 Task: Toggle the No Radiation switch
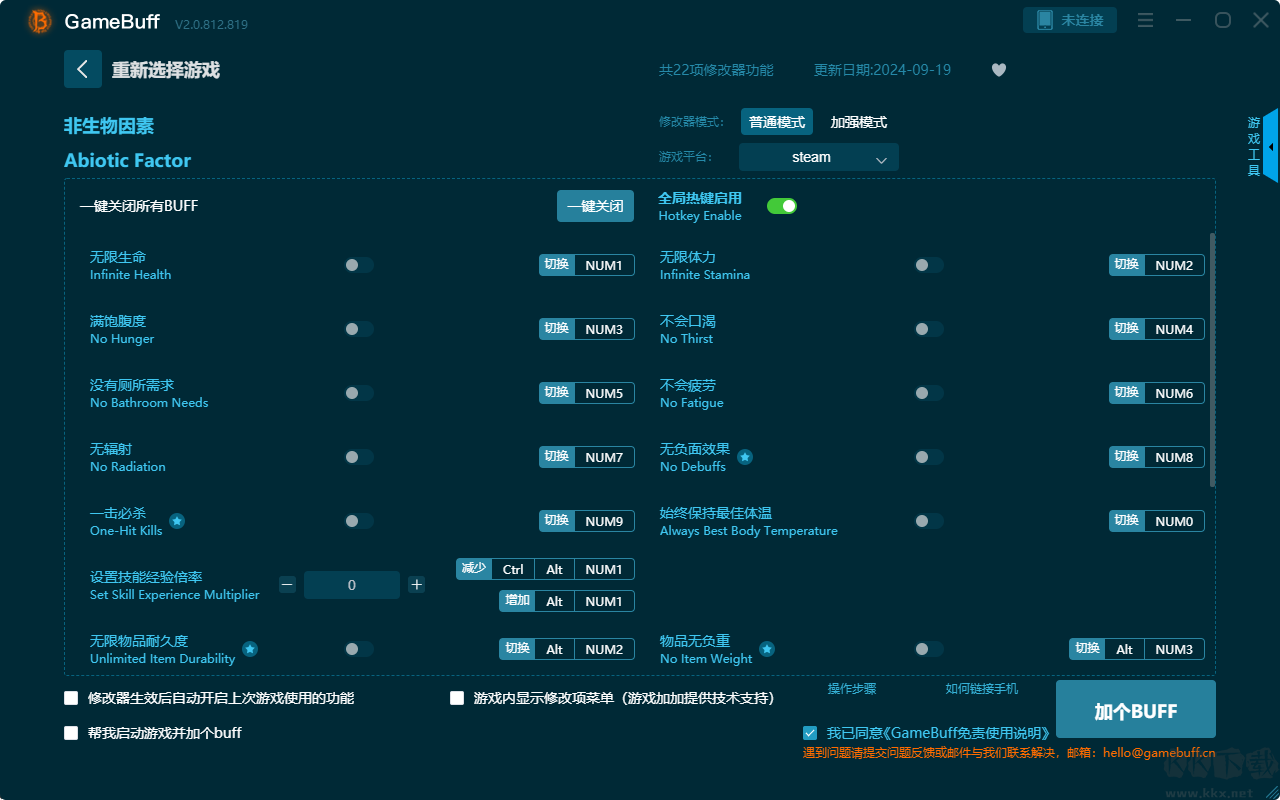[x=359, y=457]
